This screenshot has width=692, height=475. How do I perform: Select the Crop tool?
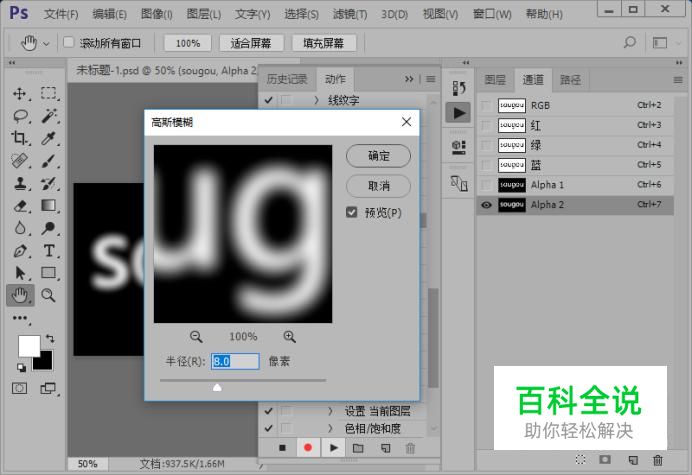click(19, 138)
